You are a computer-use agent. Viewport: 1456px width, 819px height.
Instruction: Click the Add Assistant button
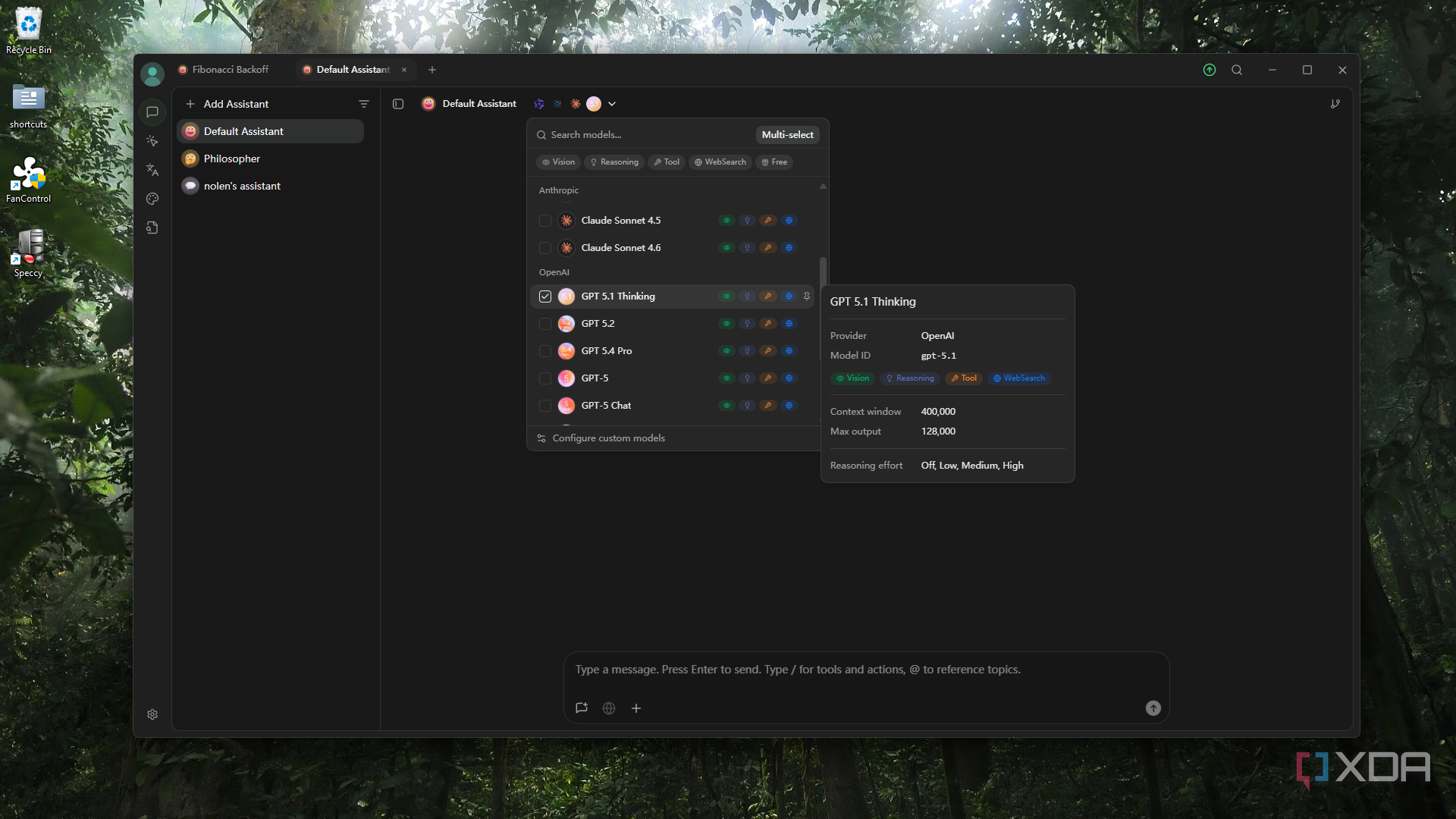pyautogui.click(x=227, y=104)
